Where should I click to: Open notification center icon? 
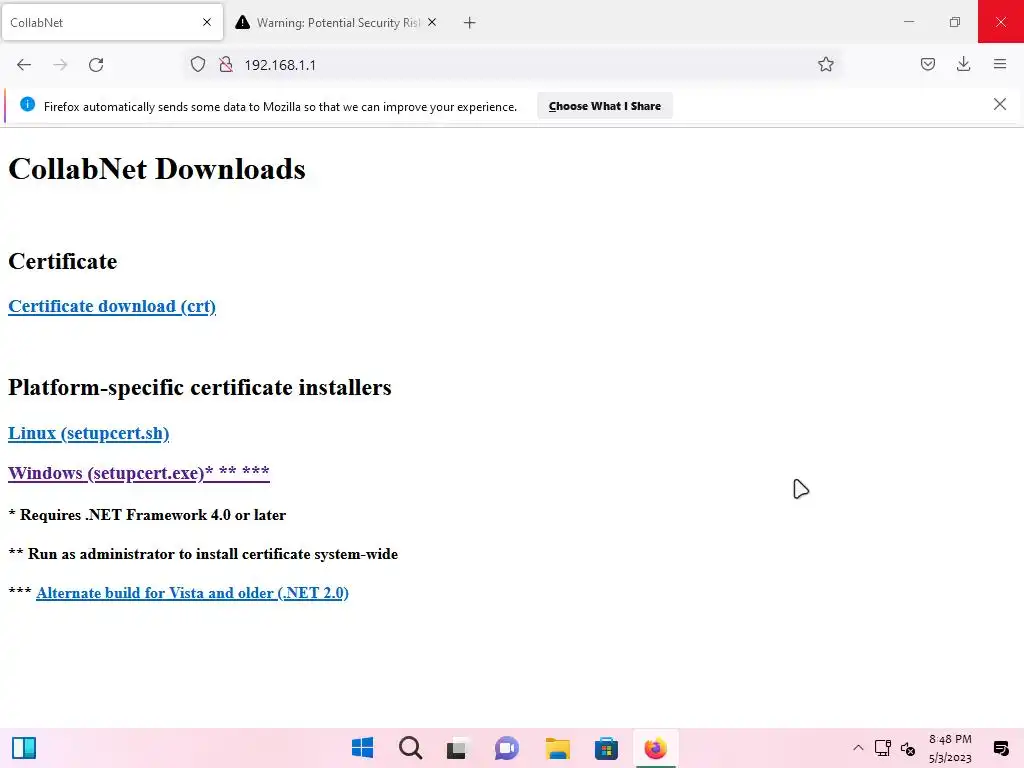coord(1000,748)
